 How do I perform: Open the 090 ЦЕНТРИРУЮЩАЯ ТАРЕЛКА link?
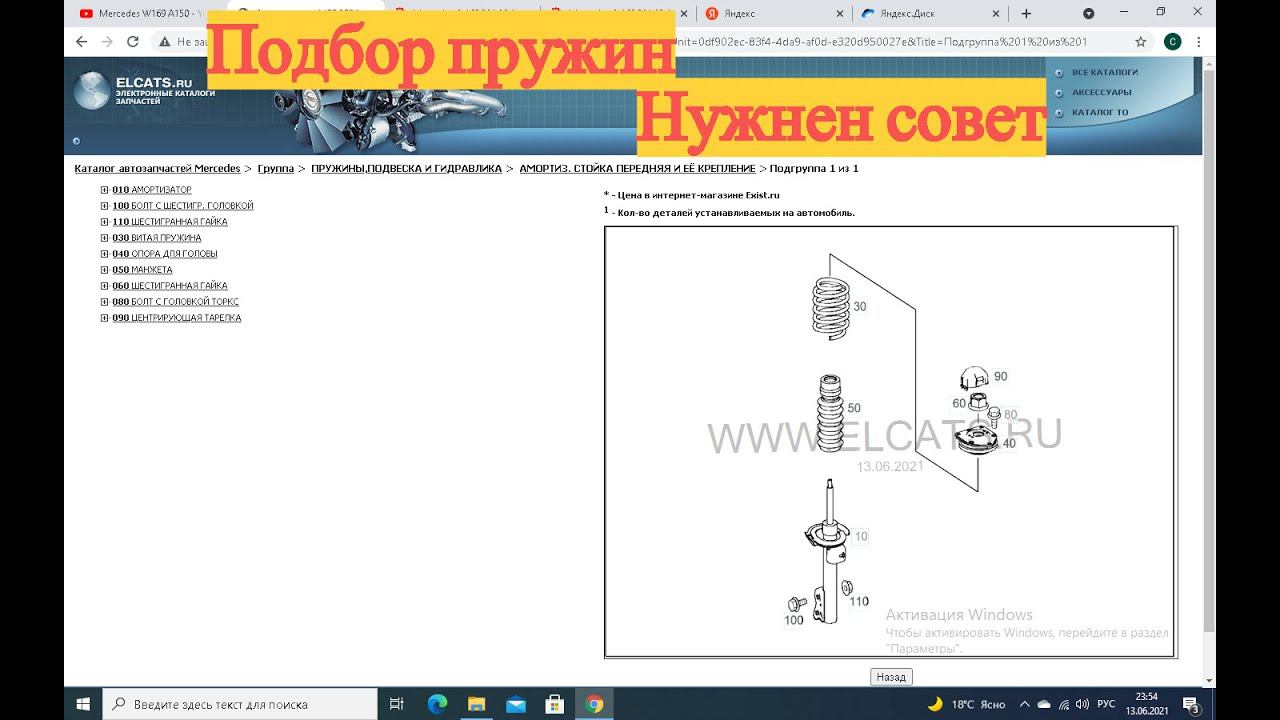click(177, 318)
